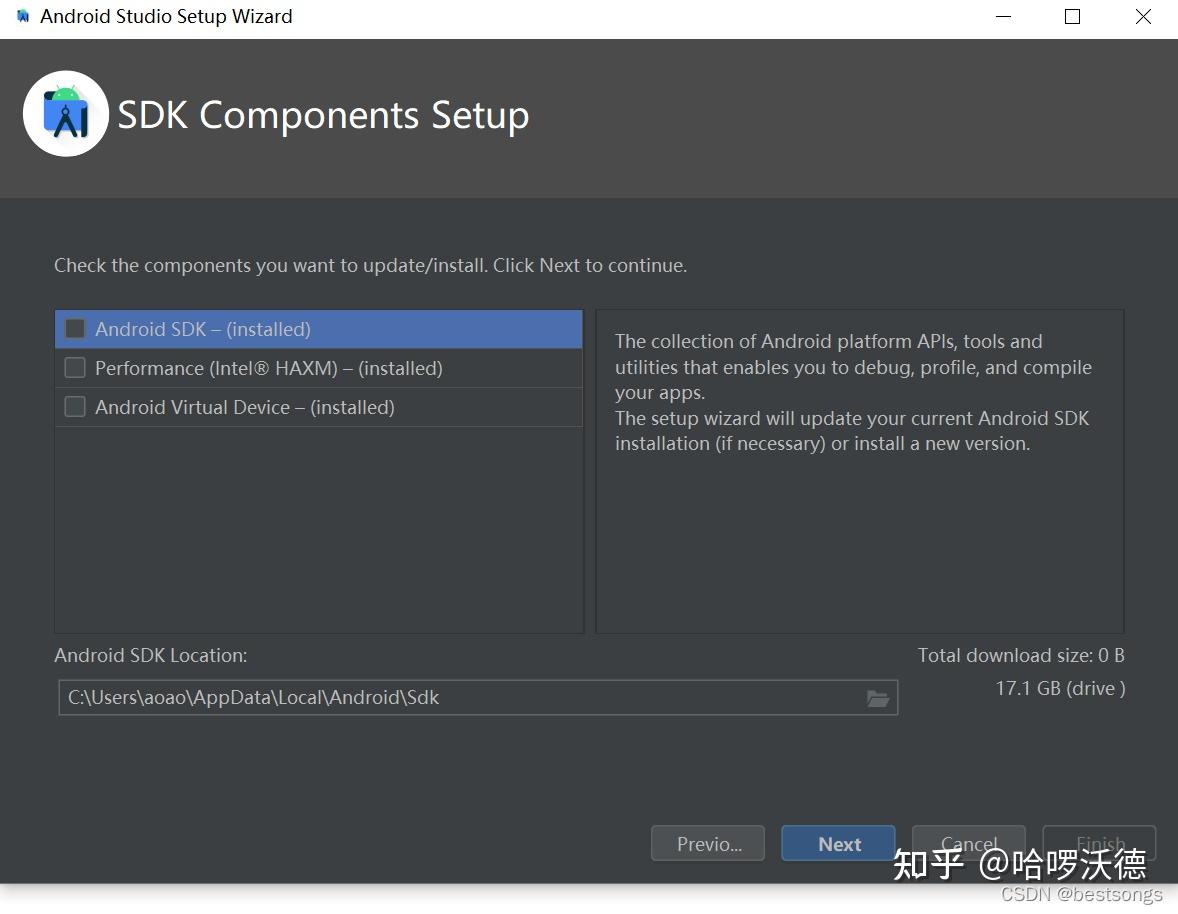Browse for SDK location folder icon
1178x914 pixels.
(877, 698)
